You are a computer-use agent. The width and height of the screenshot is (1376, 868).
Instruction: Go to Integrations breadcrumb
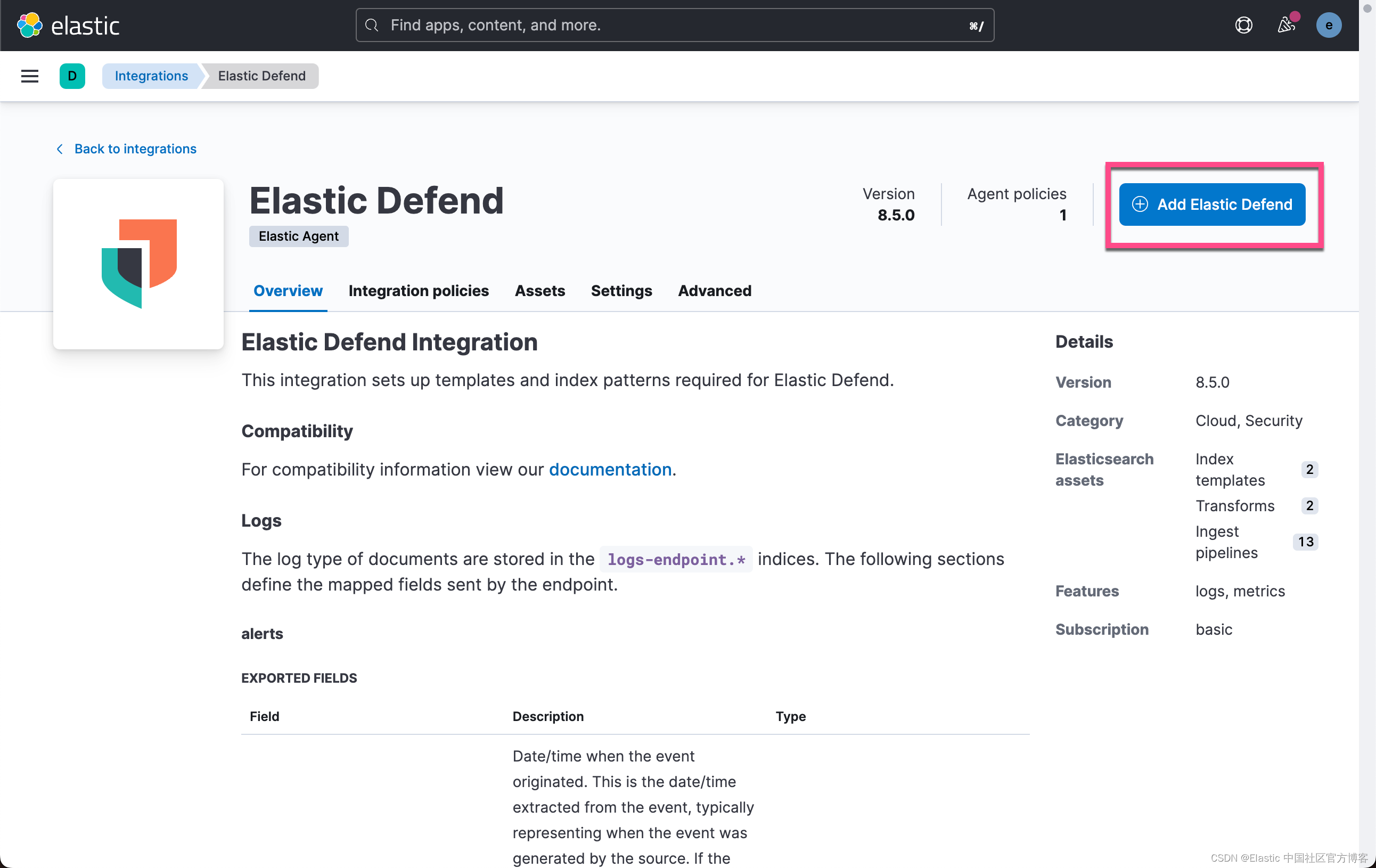[151, 76]
